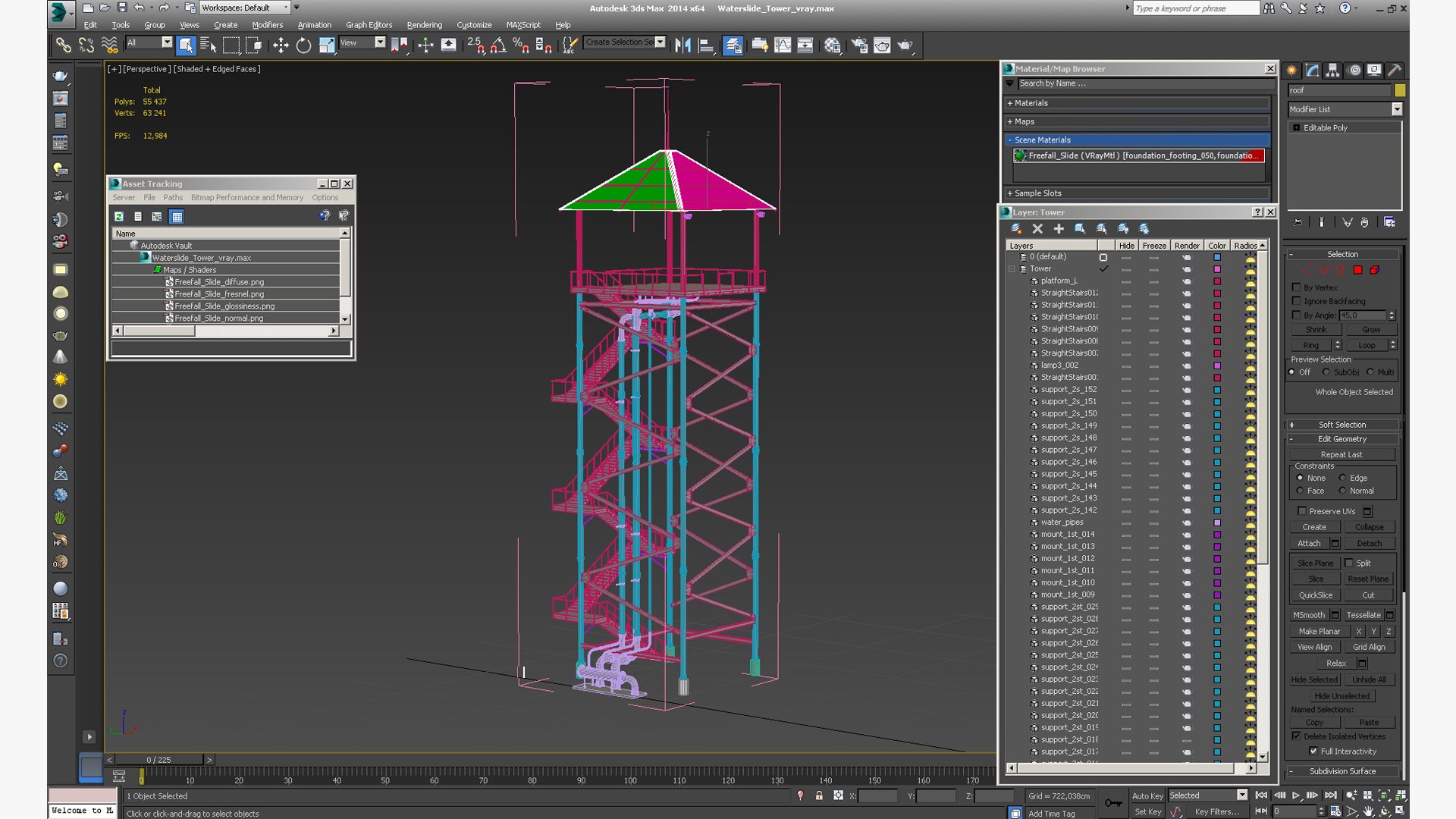The width and height of the screenshot is (1456, 819).
Task: Open Modifiers menu
Action: point(267,25)
